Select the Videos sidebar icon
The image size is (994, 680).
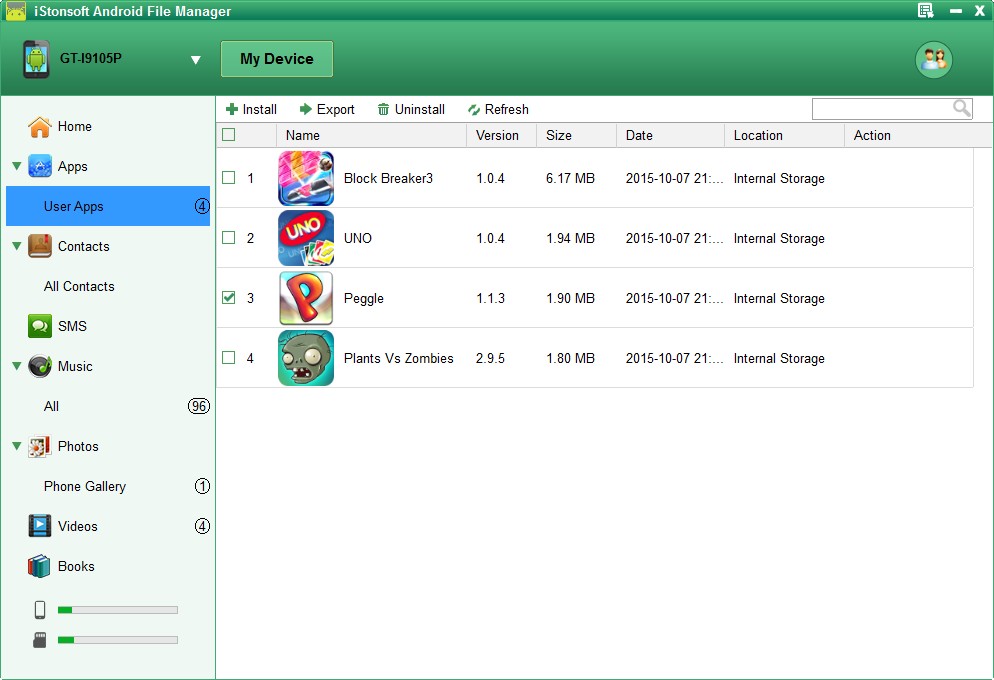pyautogui.click(x=39, y=526)
